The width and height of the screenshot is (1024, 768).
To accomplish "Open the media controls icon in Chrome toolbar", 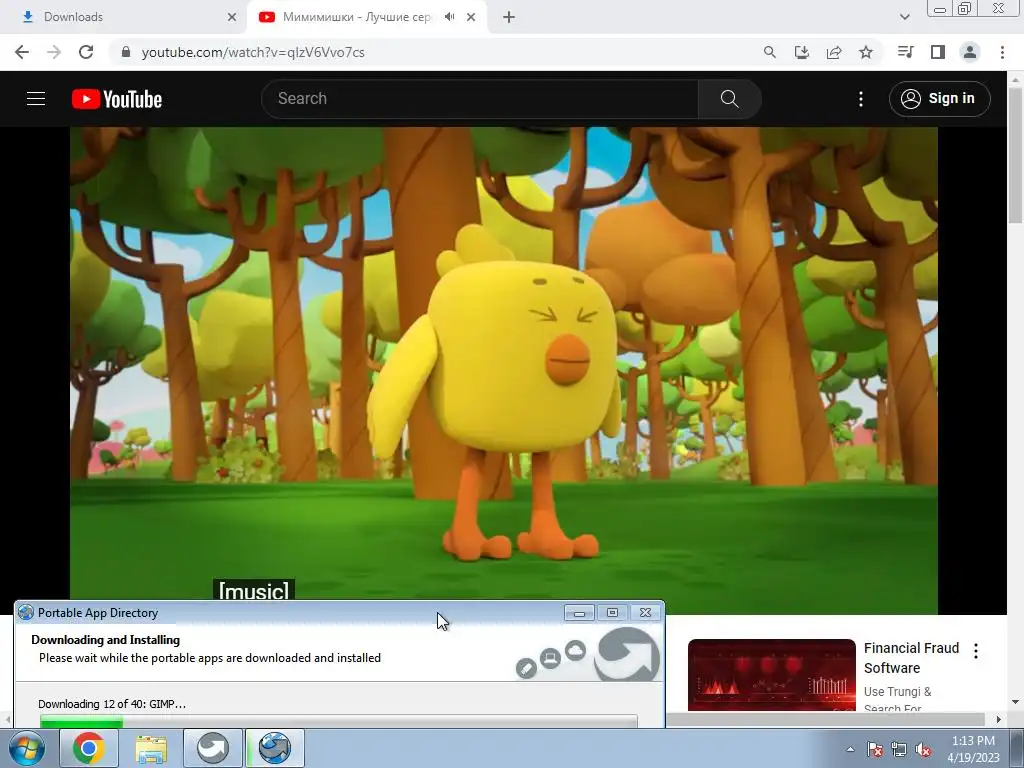I will pos(905,52).
